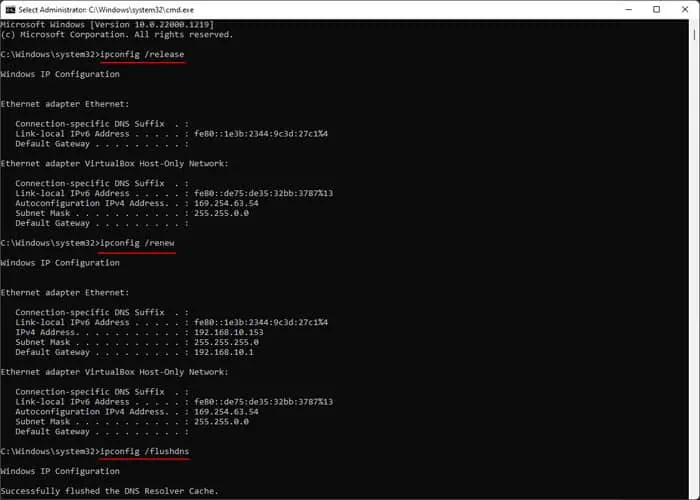Close the Command Prompt window
Image resolution: width=700 pixels, height=500 pixels.
(685, 9)
